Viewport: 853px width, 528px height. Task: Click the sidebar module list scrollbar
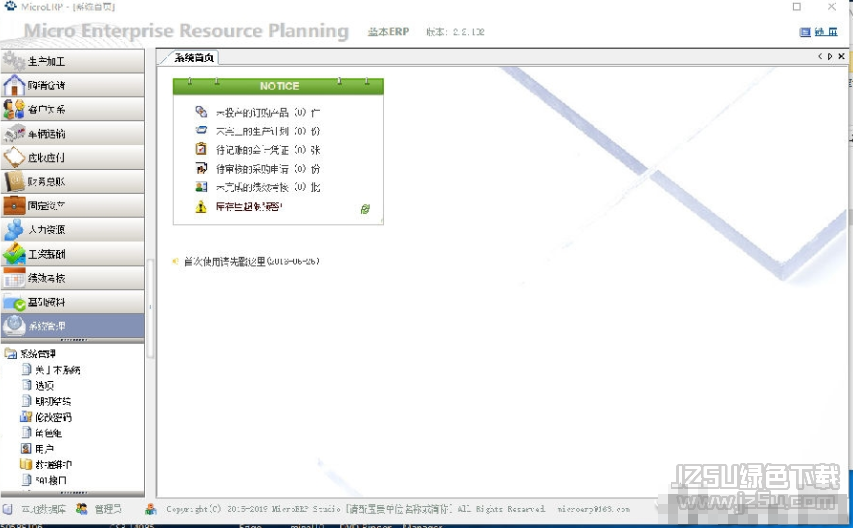[x=150, y=309]
